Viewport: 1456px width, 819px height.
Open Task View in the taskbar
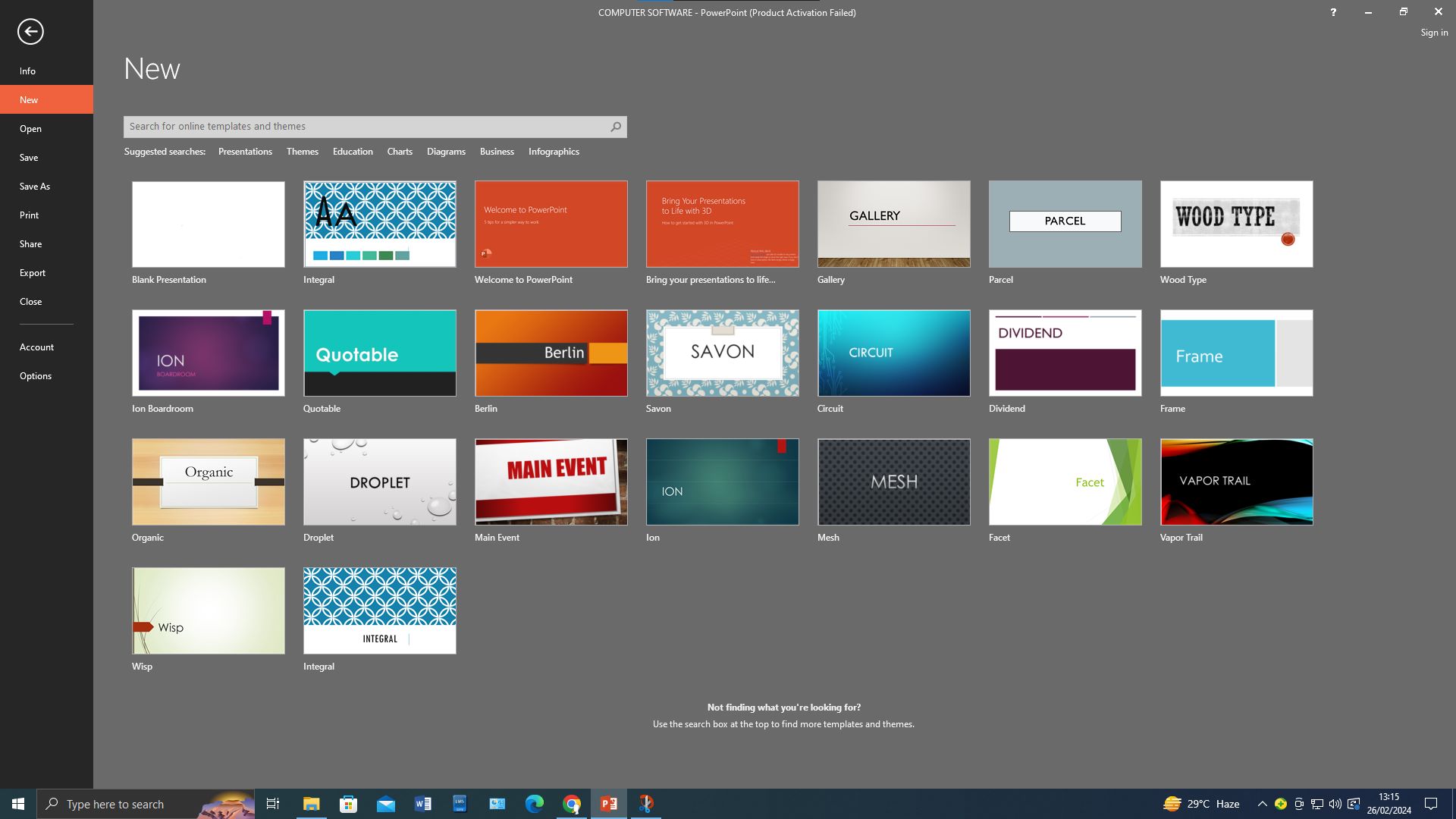[273, 804]
